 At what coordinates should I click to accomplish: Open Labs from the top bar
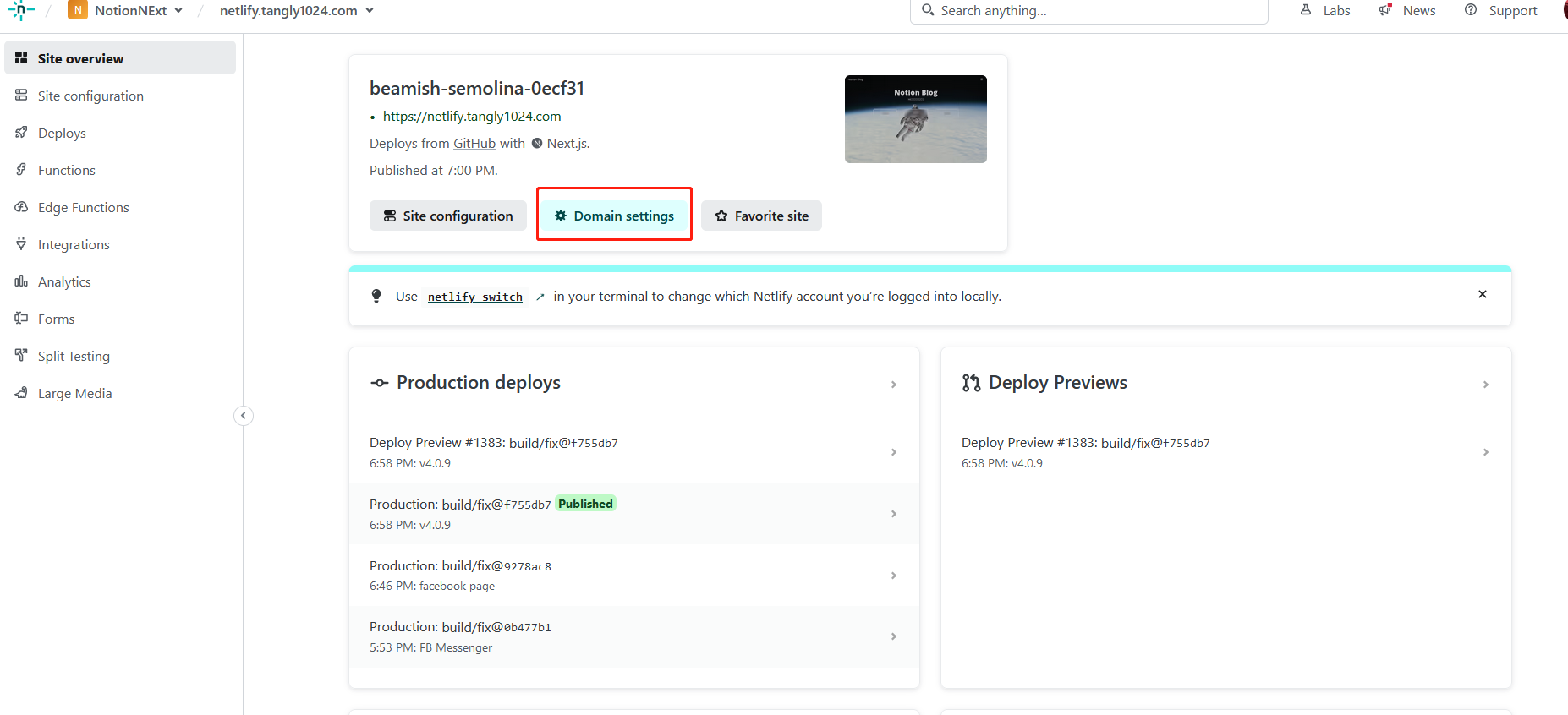click(1325, 10)
